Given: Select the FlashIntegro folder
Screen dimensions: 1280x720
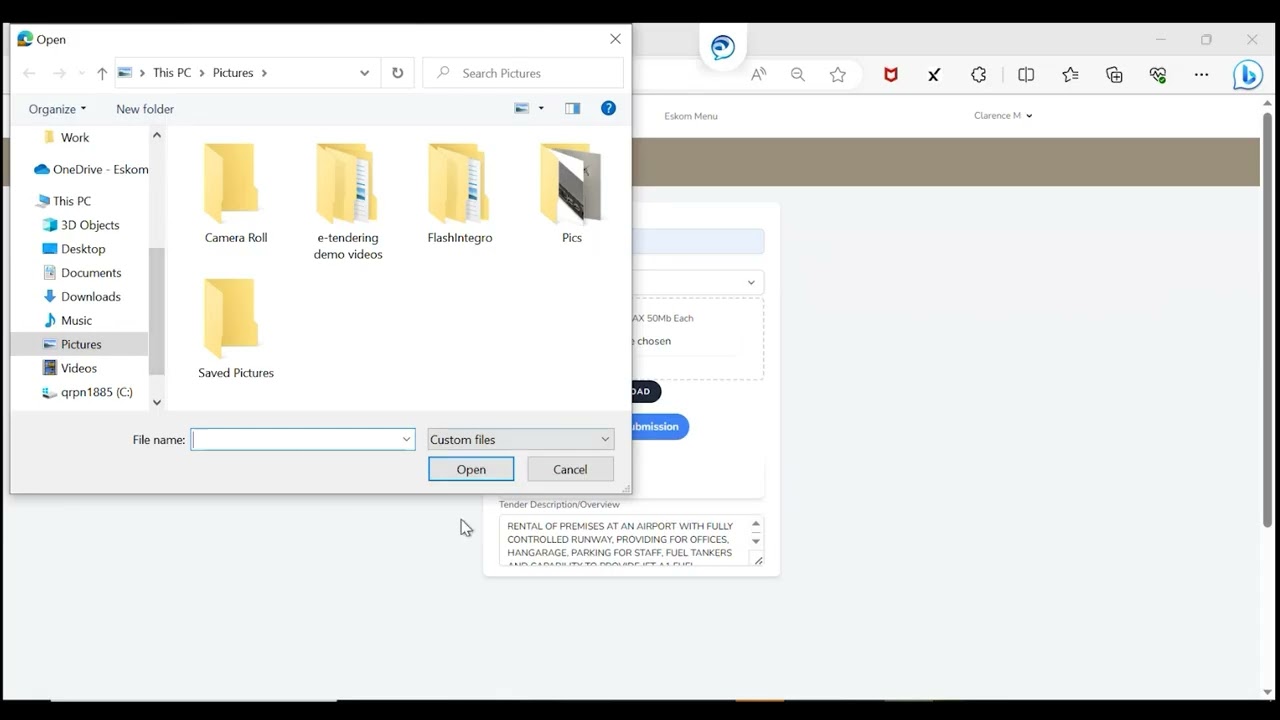Looking at the screenshot, I should click(x=460, y=193).
